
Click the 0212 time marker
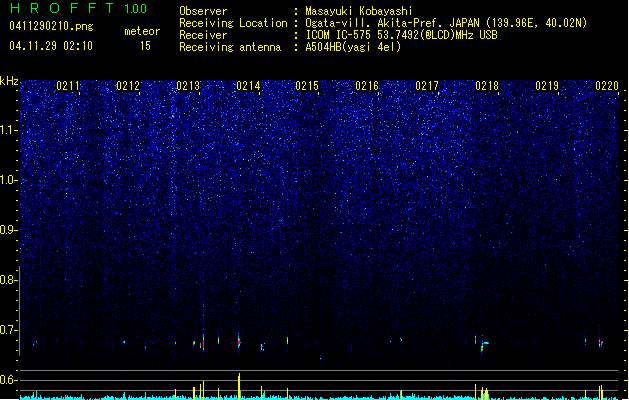[128, 86]
